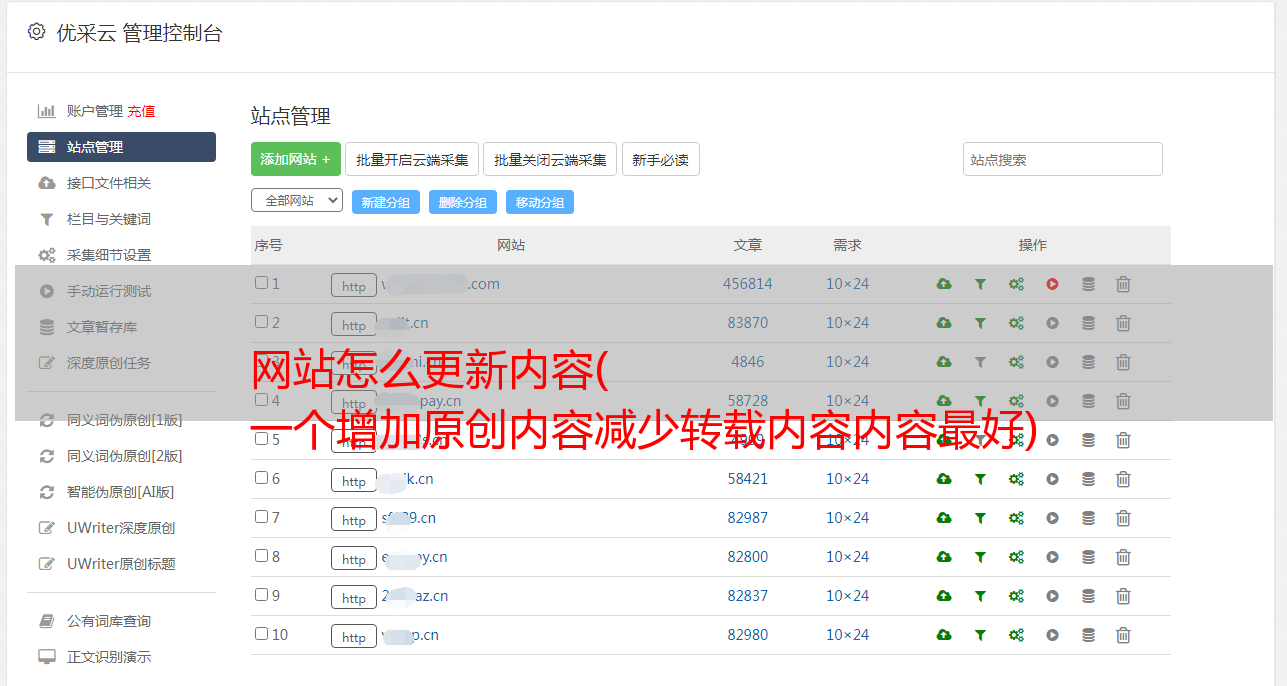This screenshot has height=686, width=1287.
Task: Click the 新建分组 button
Action: point(386,202)
